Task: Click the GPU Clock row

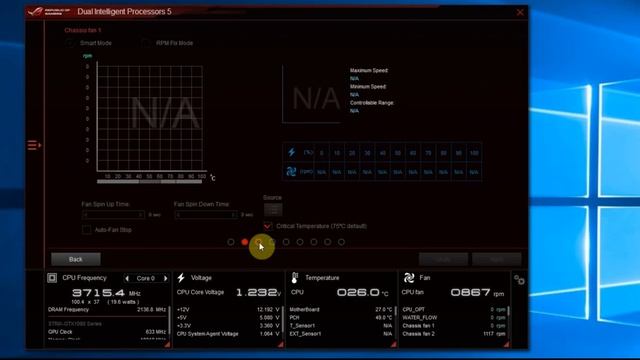Action: pos(107,332)
